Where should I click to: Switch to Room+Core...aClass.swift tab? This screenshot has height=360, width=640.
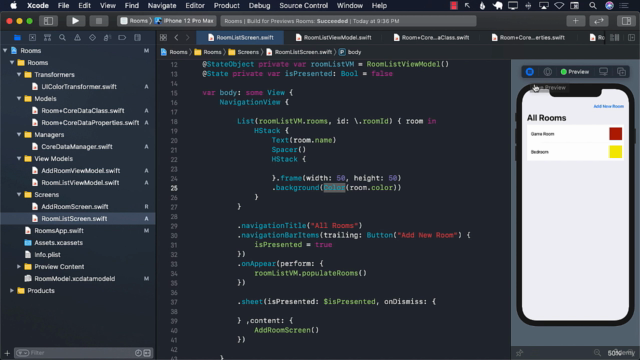point(431,38)
